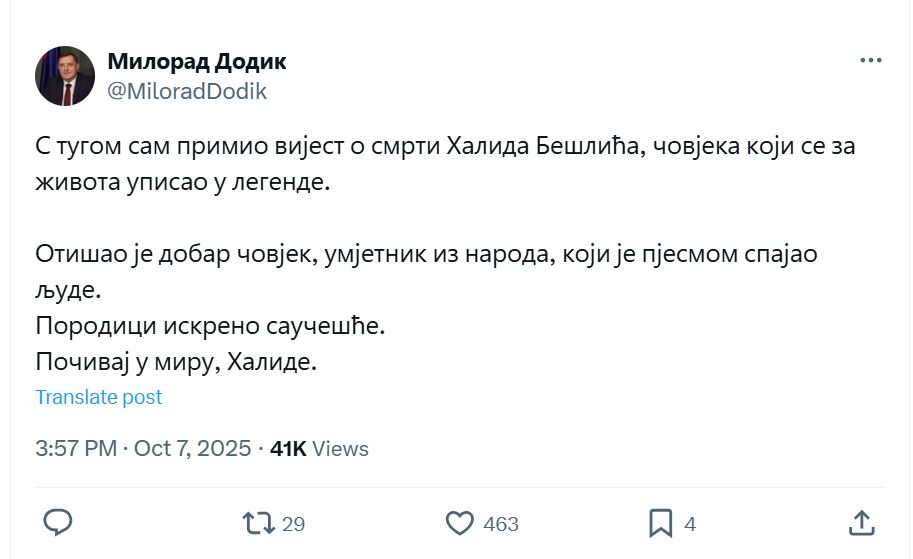Click the line 'Породици искрено саучешће.'

pyautogui.click(x=210, y=325)
